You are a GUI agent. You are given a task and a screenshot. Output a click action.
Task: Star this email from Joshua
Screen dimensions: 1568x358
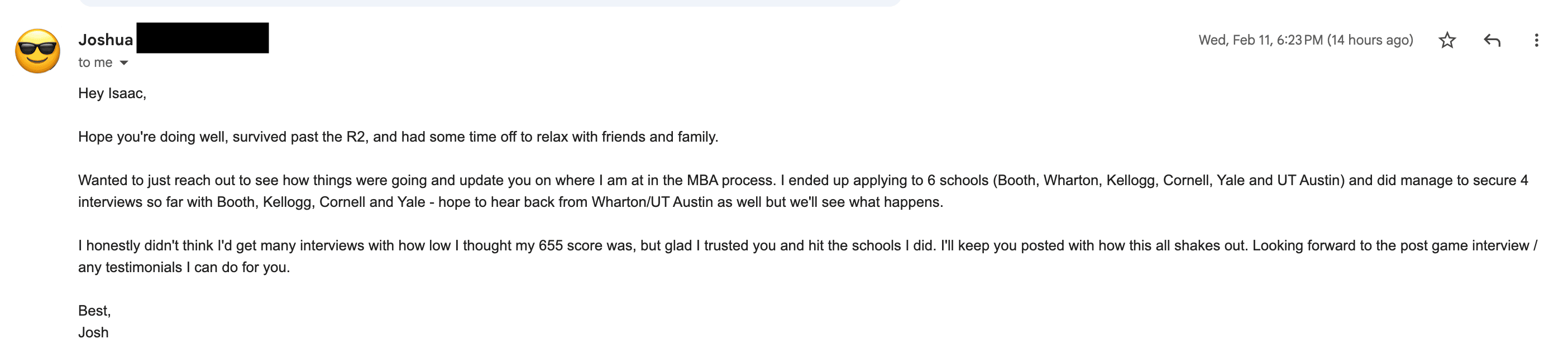point(1447,40)
